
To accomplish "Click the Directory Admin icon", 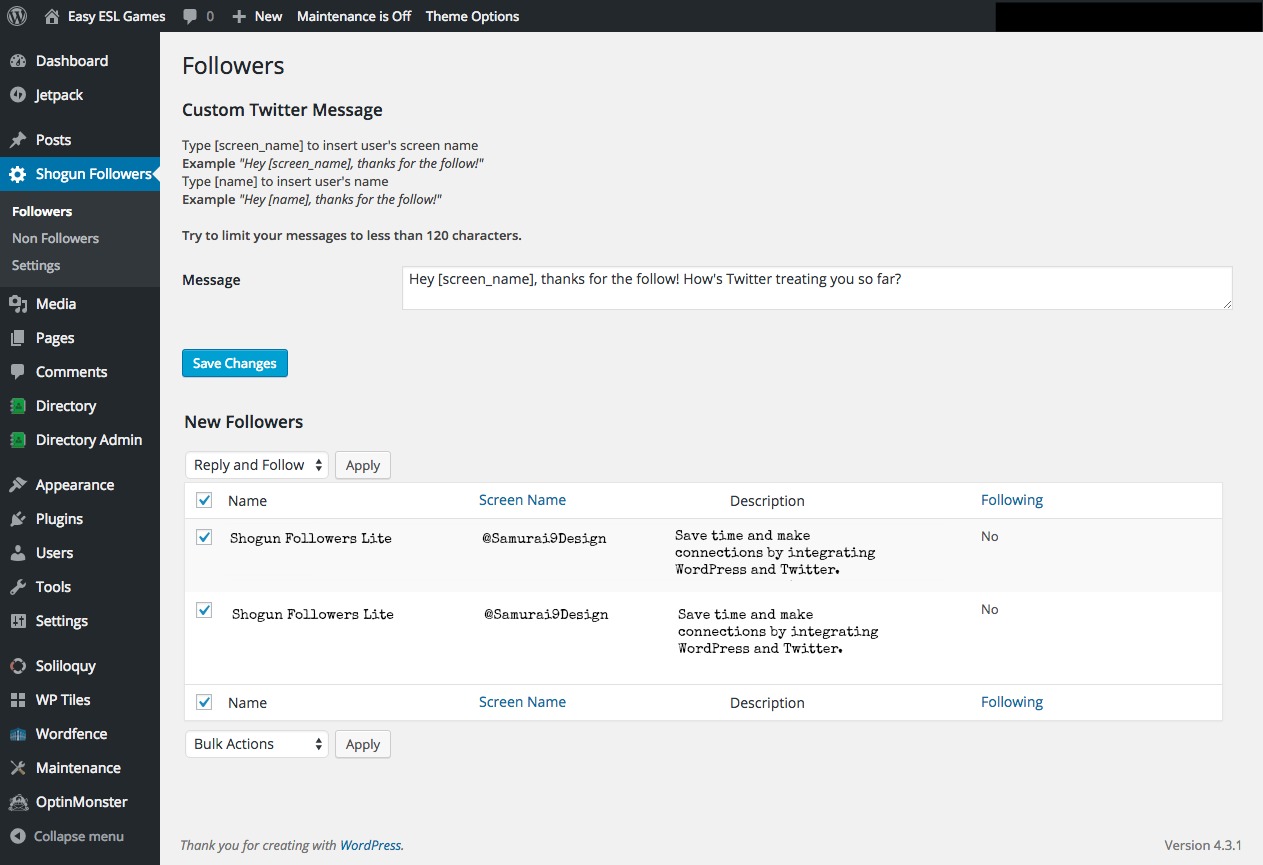I will [x=18, y=440].
